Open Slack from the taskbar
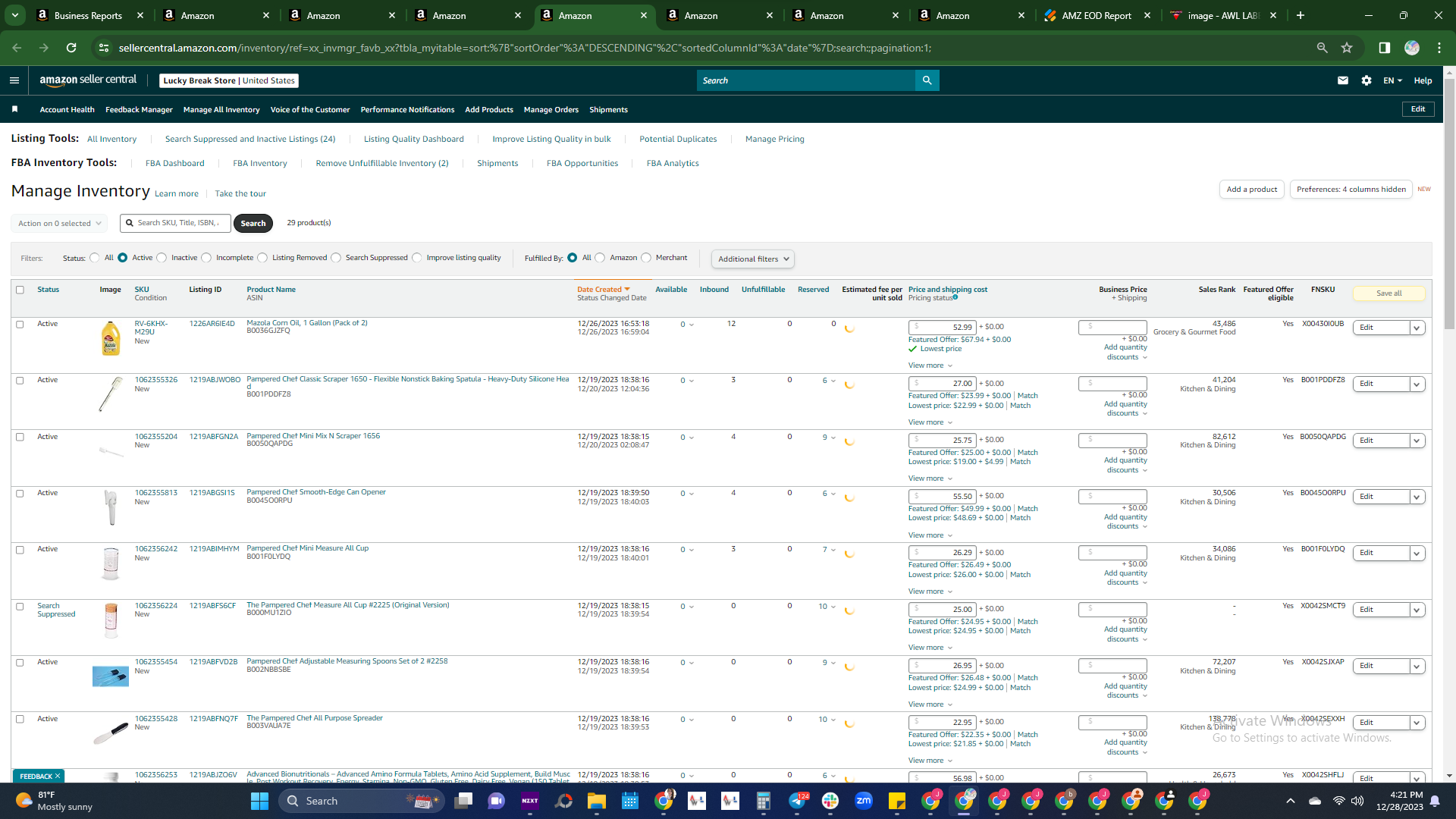 point(830,801)
